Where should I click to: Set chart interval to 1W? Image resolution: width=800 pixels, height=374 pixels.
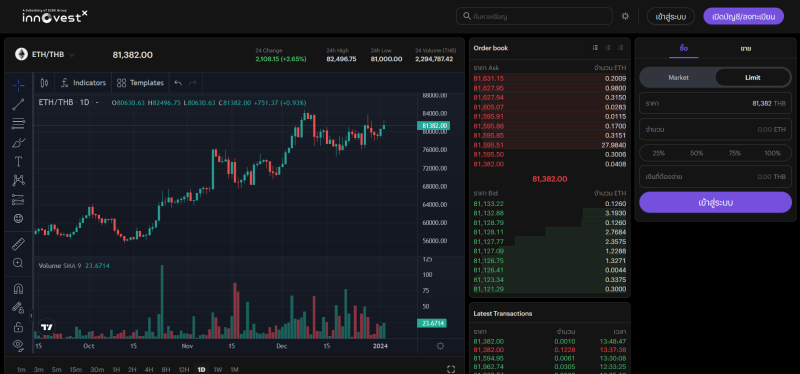(x=218, y=369)
